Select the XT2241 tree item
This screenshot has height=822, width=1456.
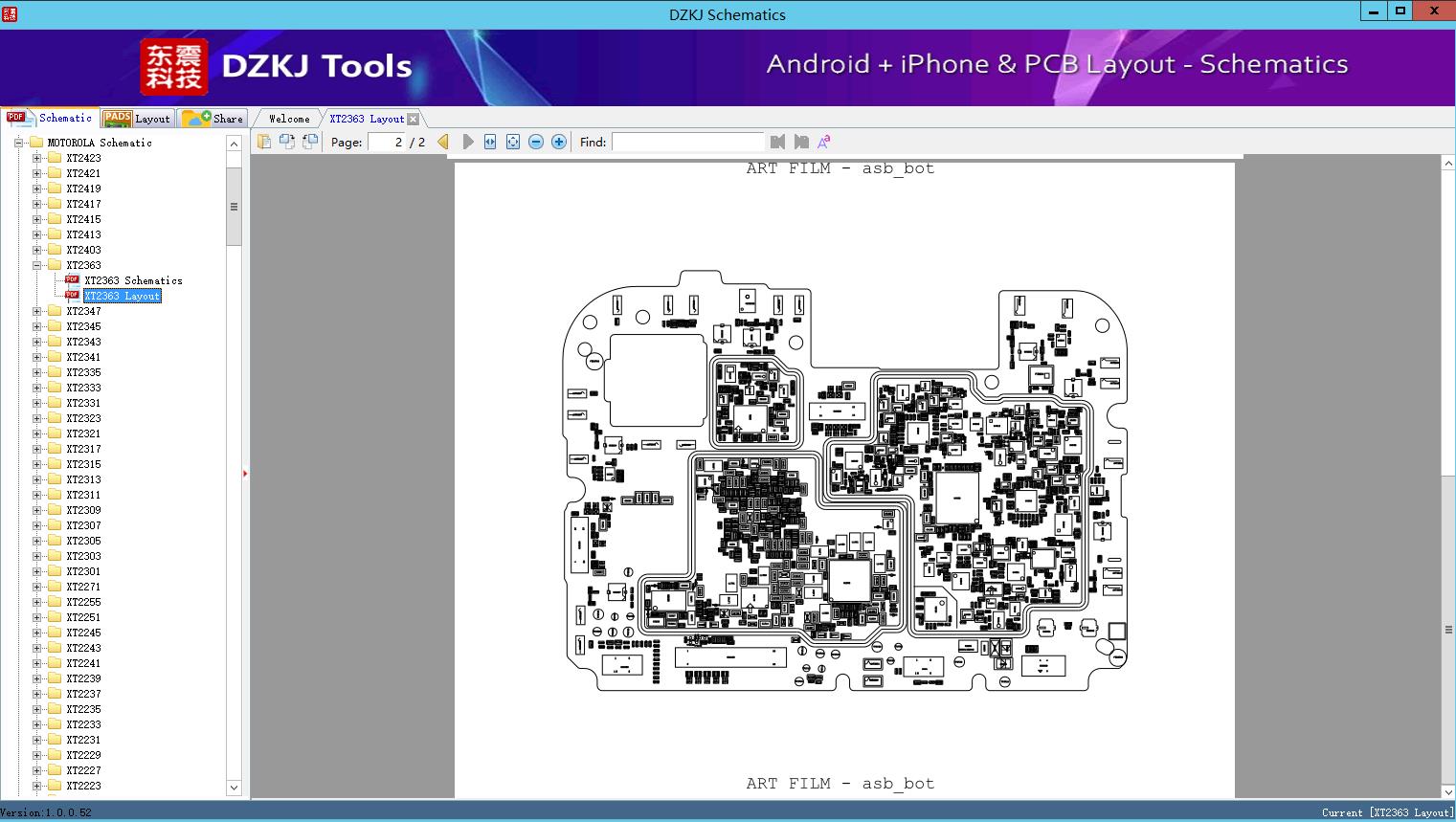click(83, 663)
